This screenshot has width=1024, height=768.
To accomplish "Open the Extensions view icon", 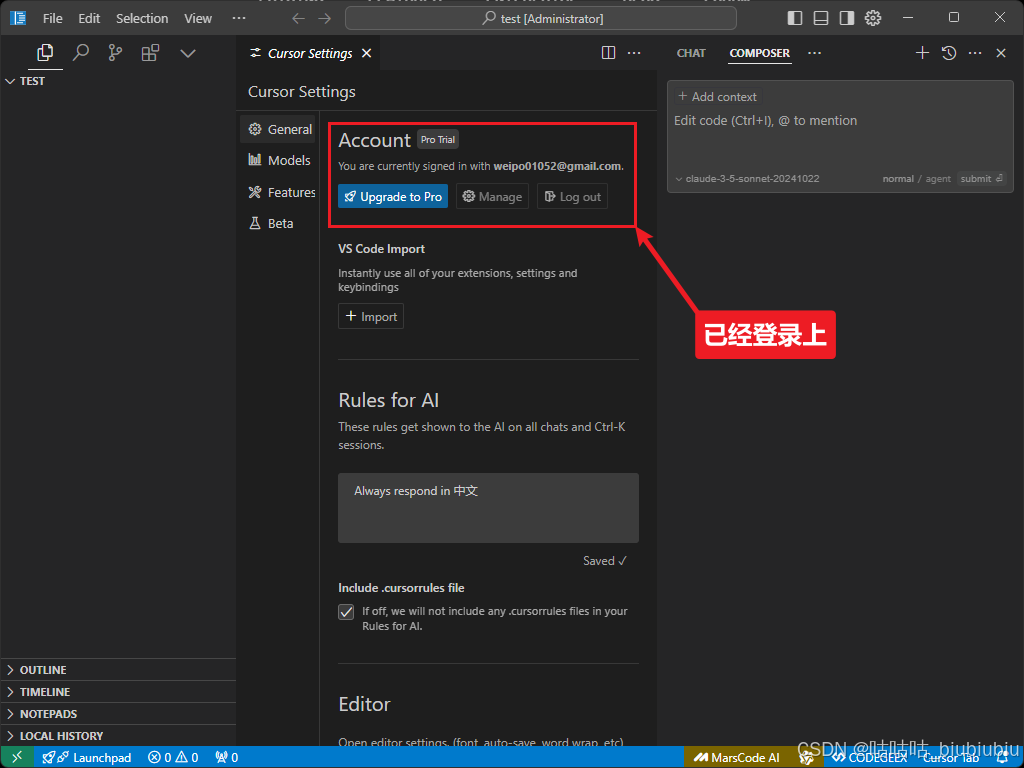I will tap(150, 53).
